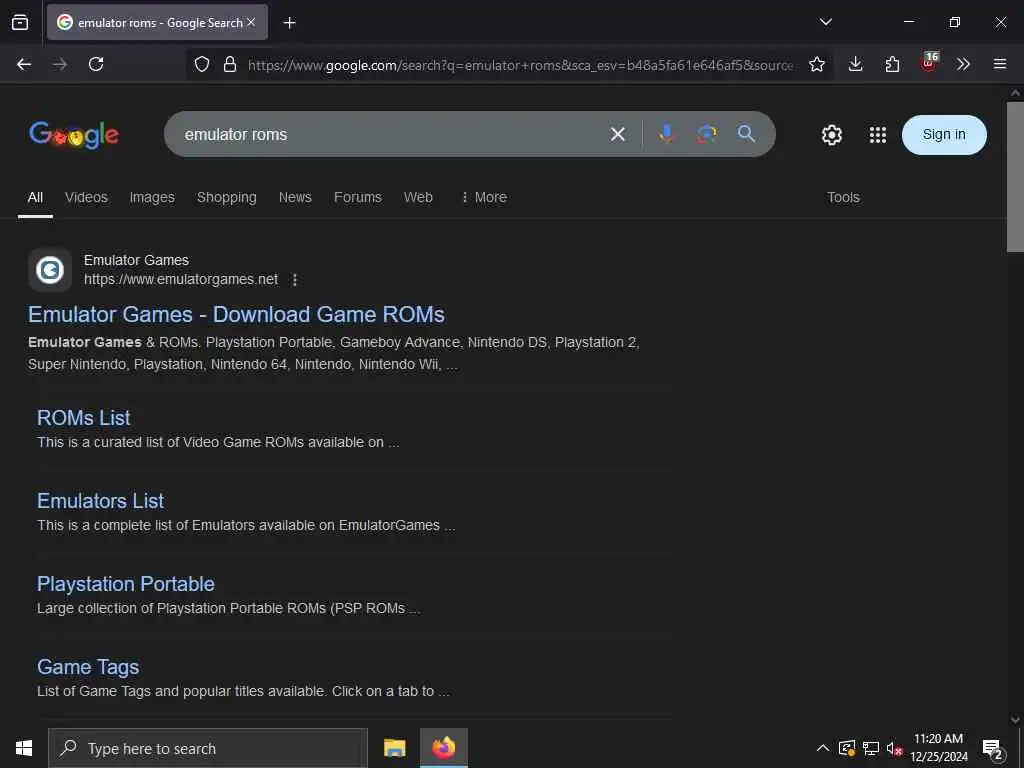Open the Emulators List sitelink
The height and width of the screenshot is (768, 1024).
click(x=101, y=501)
